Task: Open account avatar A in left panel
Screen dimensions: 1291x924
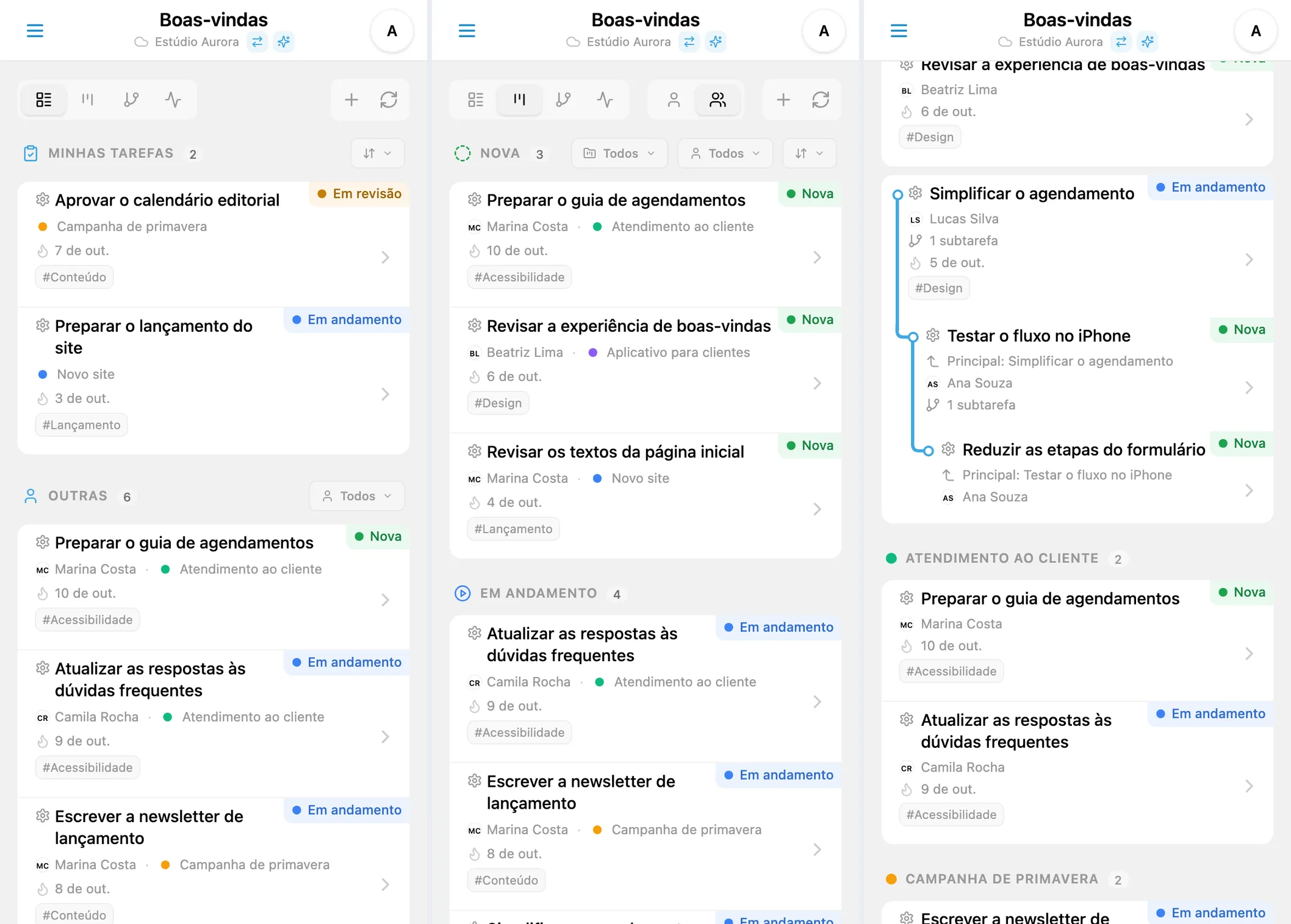Action: [392, 31]
